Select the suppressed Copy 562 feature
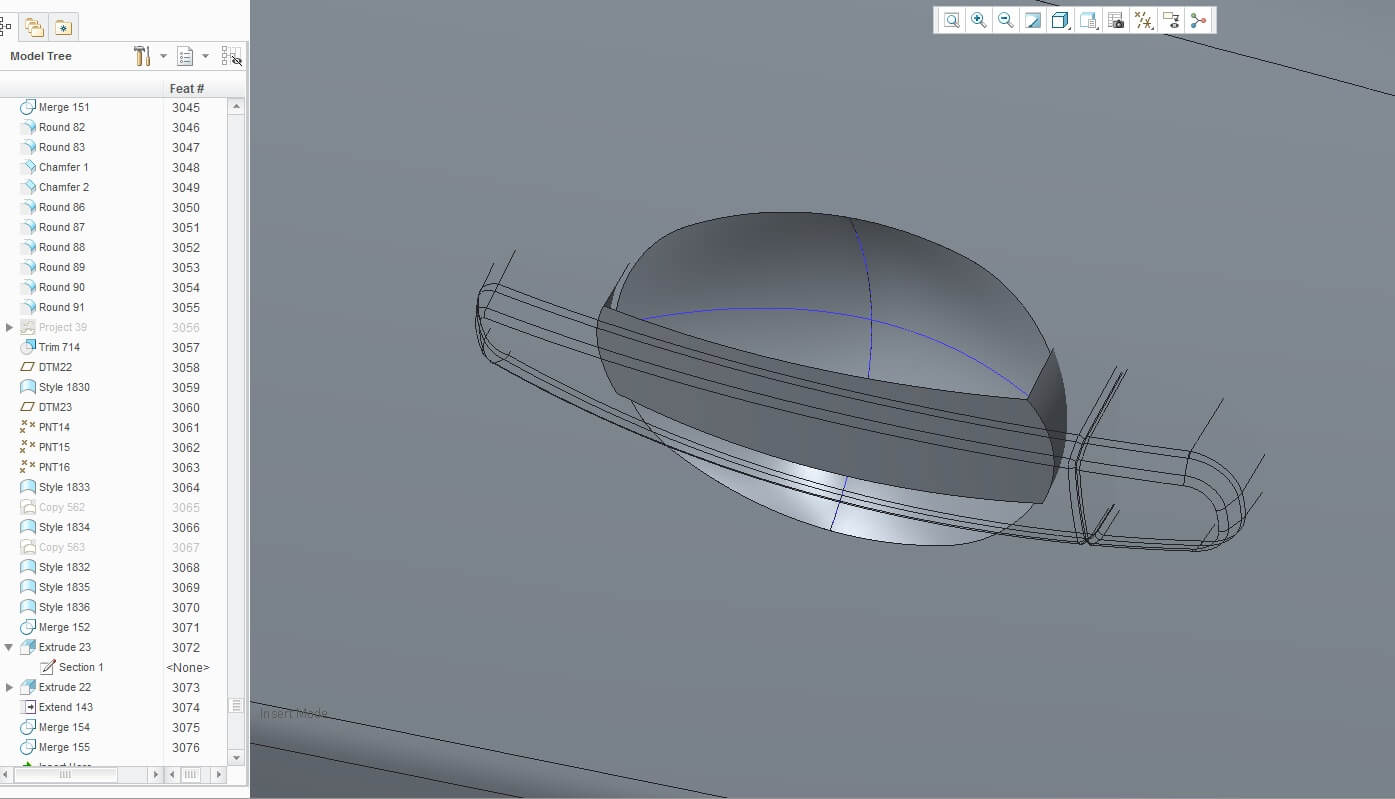 (62, 507)
